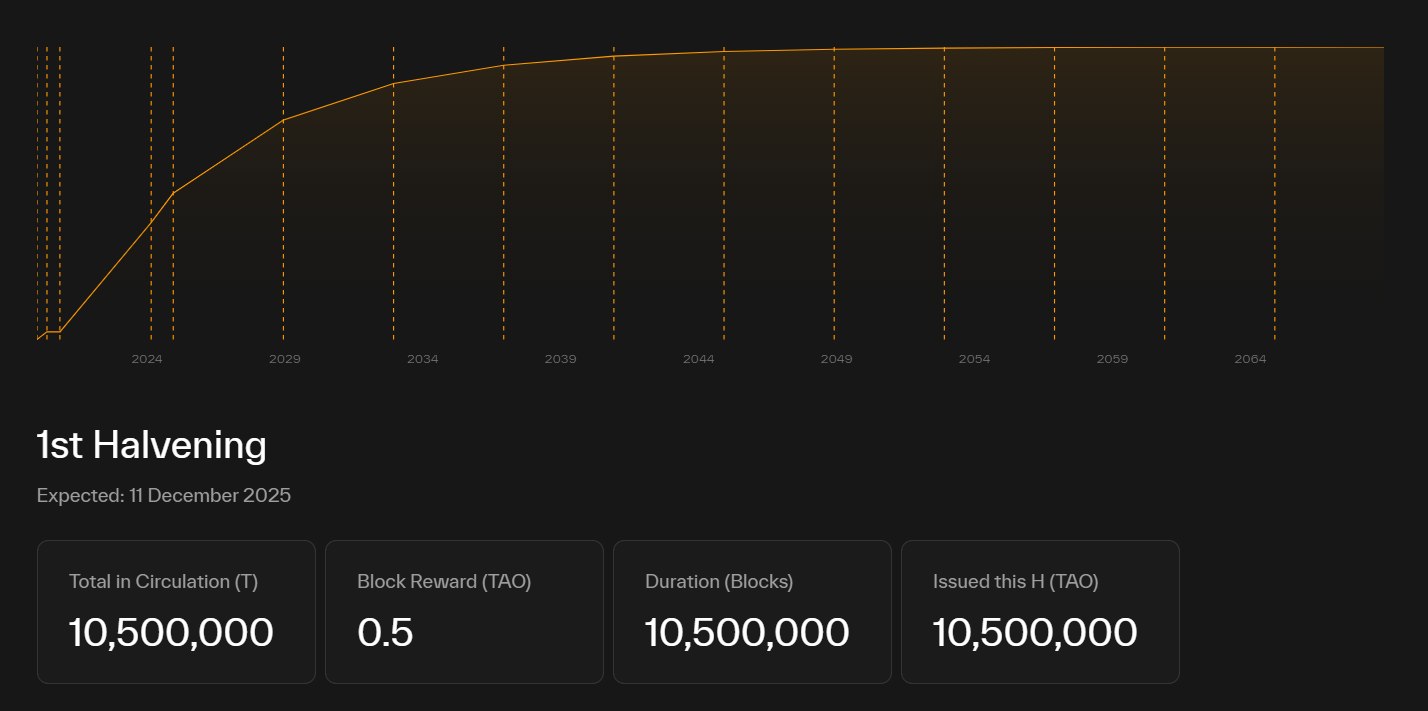
Task: Select the 2049 x-axis label
Action: tap(836, 359)
